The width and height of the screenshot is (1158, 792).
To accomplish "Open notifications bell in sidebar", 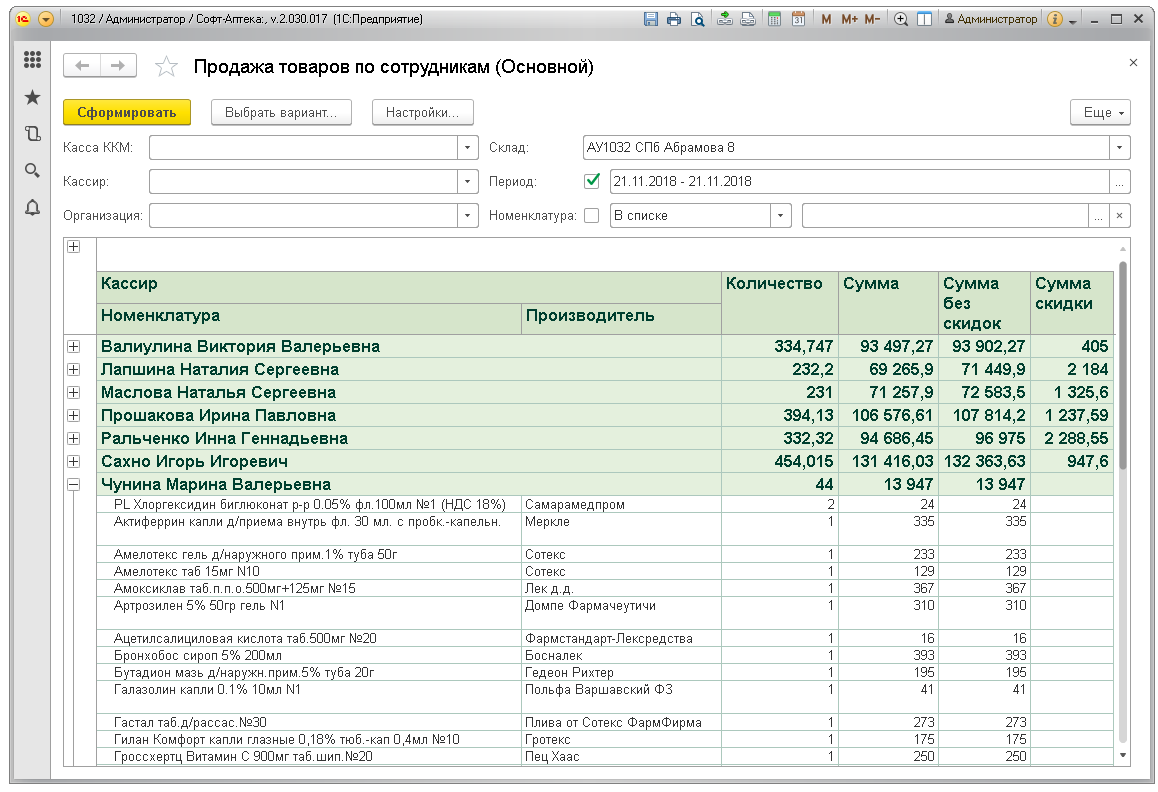I will (32, 207).
